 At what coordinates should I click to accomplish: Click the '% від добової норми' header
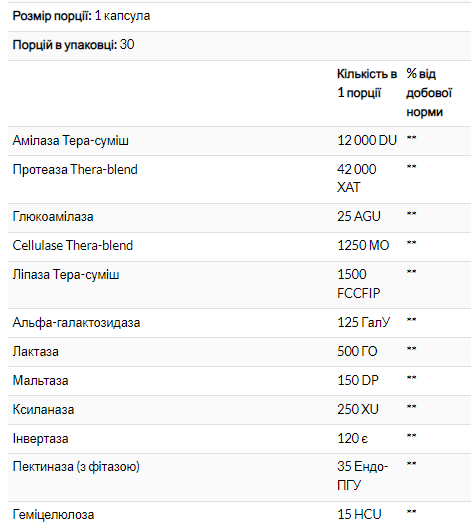(429, 93)
